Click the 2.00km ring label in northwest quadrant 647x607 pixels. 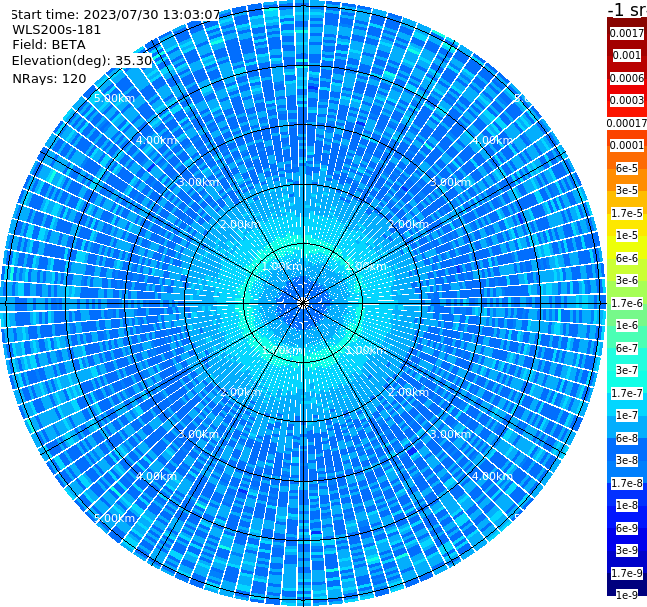pos(240,224)
